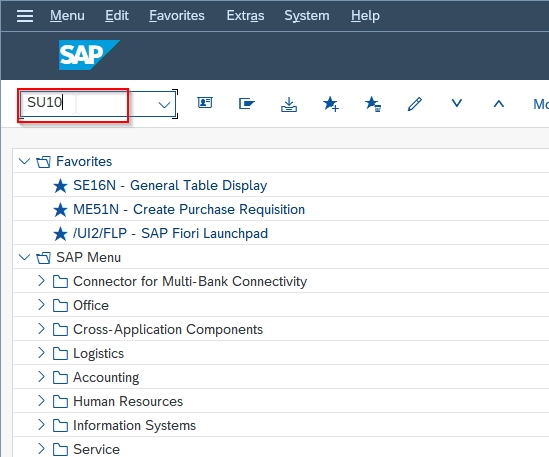Image resolution: width=549 pixels, height=457 pixels.
Task: Click the move favorite up arrow
Action: click(499, 104)
